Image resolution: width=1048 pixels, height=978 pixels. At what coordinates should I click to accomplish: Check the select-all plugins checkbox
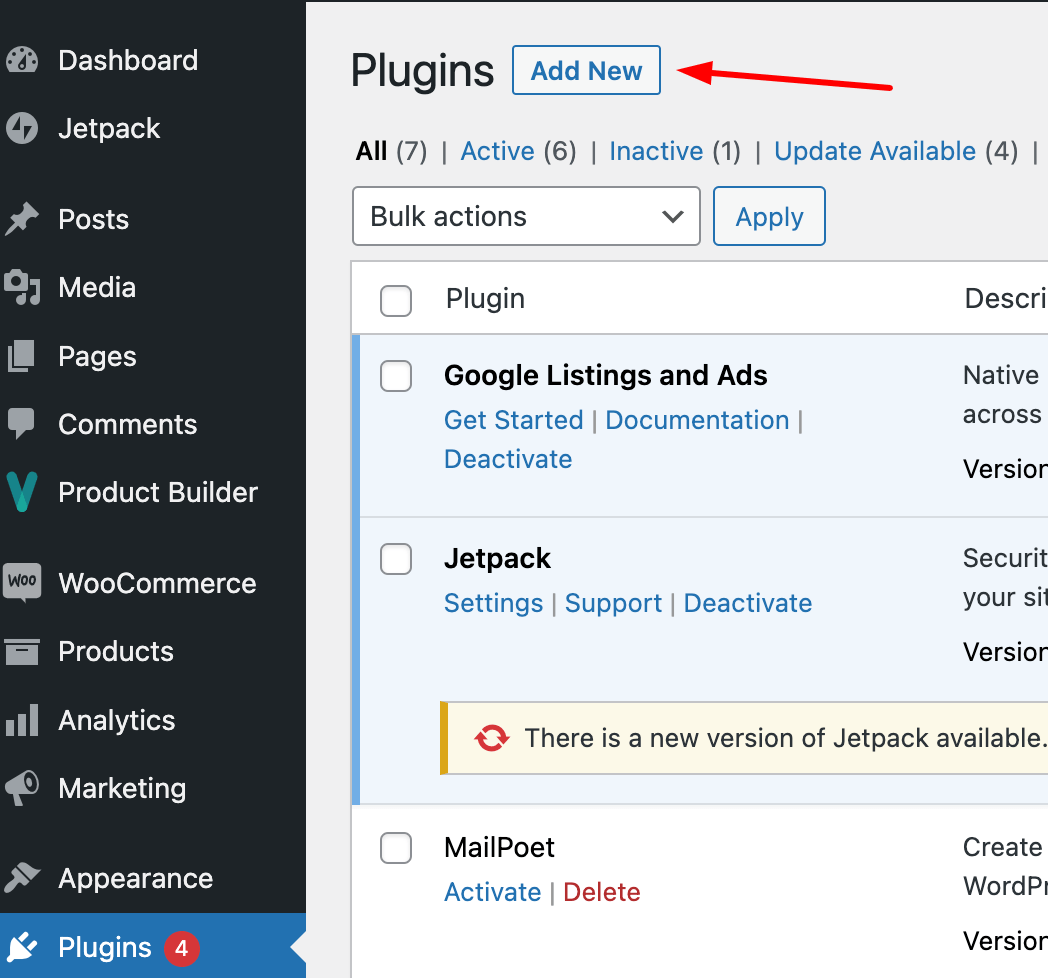(x=396, y=300)
